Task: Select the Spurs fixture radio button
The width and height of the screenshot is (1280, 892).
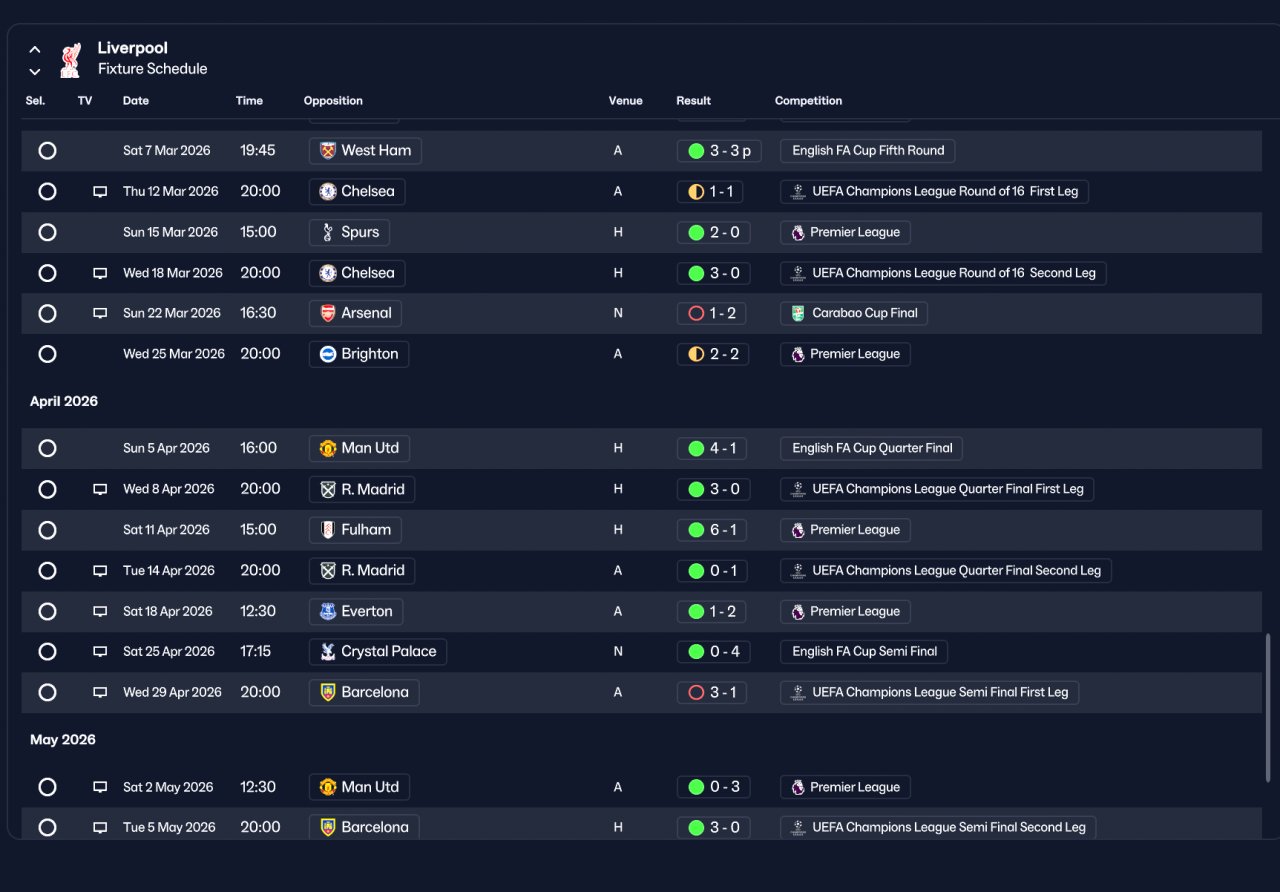Action: tap(47, 232)
